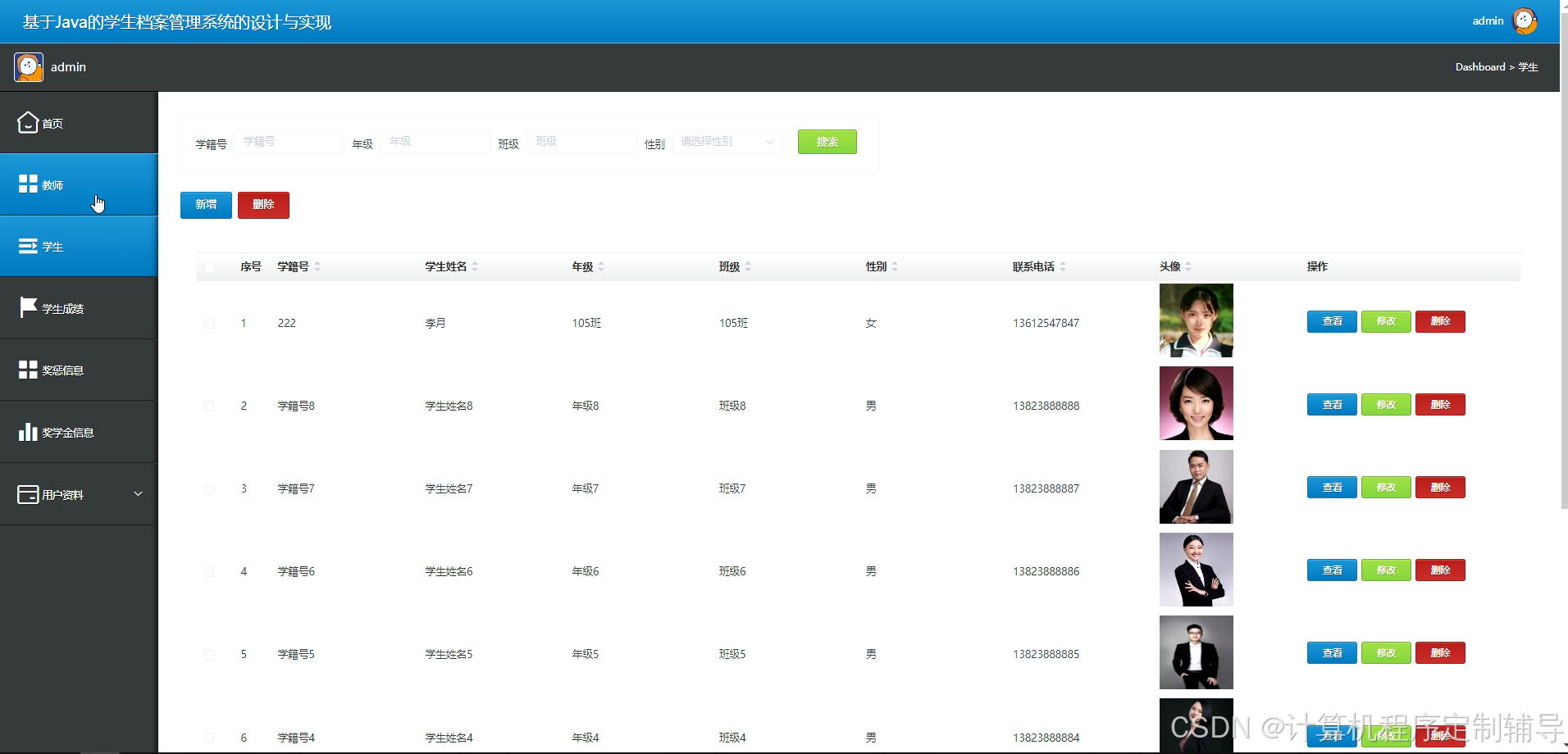1568x754 pixels.
Task: Click the photo thumbnail of 李月
Action: tap(1196, 320)
